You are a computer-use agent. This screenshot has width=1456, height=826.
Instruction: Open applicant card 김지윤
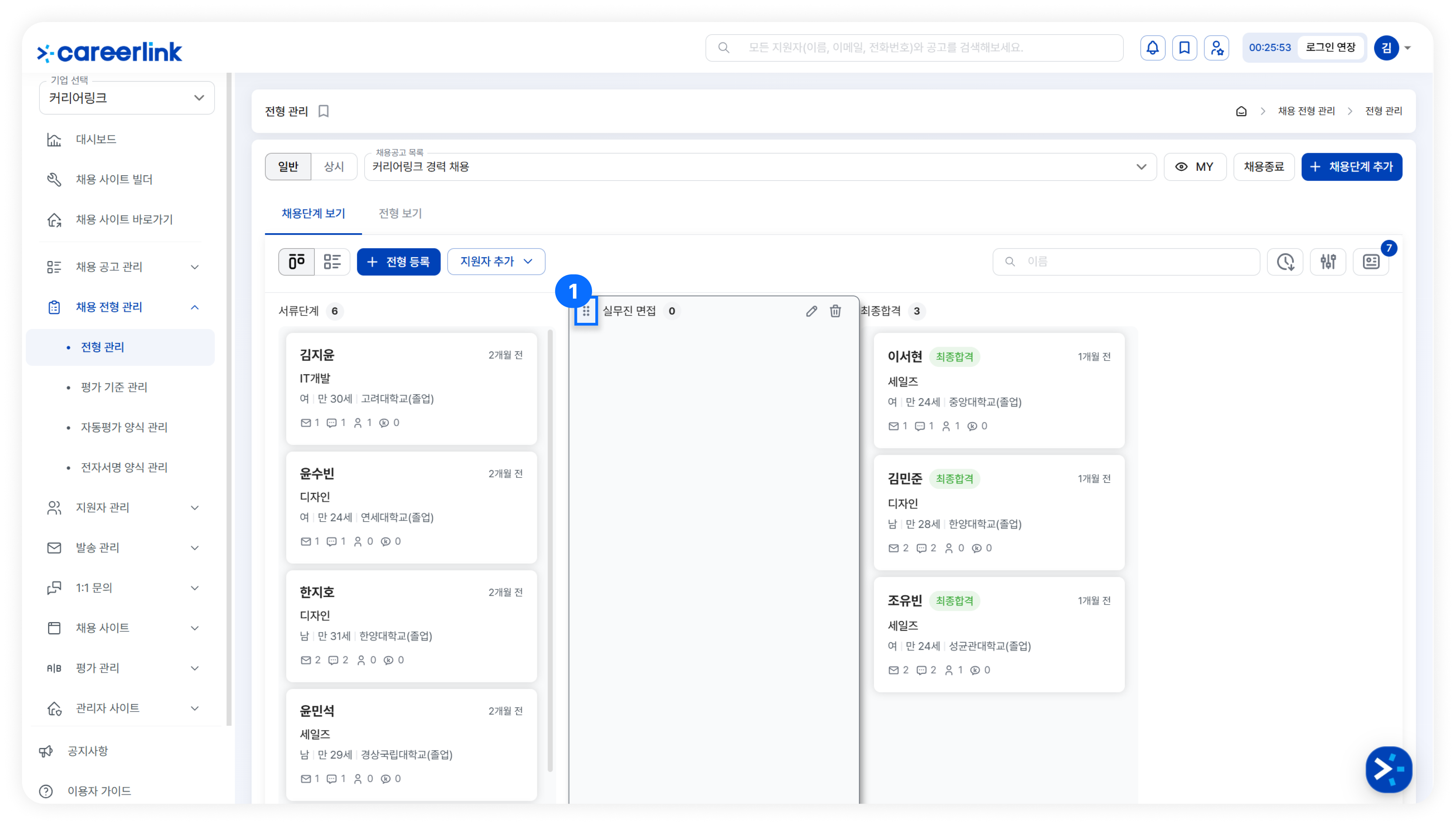tap(411, 389)
